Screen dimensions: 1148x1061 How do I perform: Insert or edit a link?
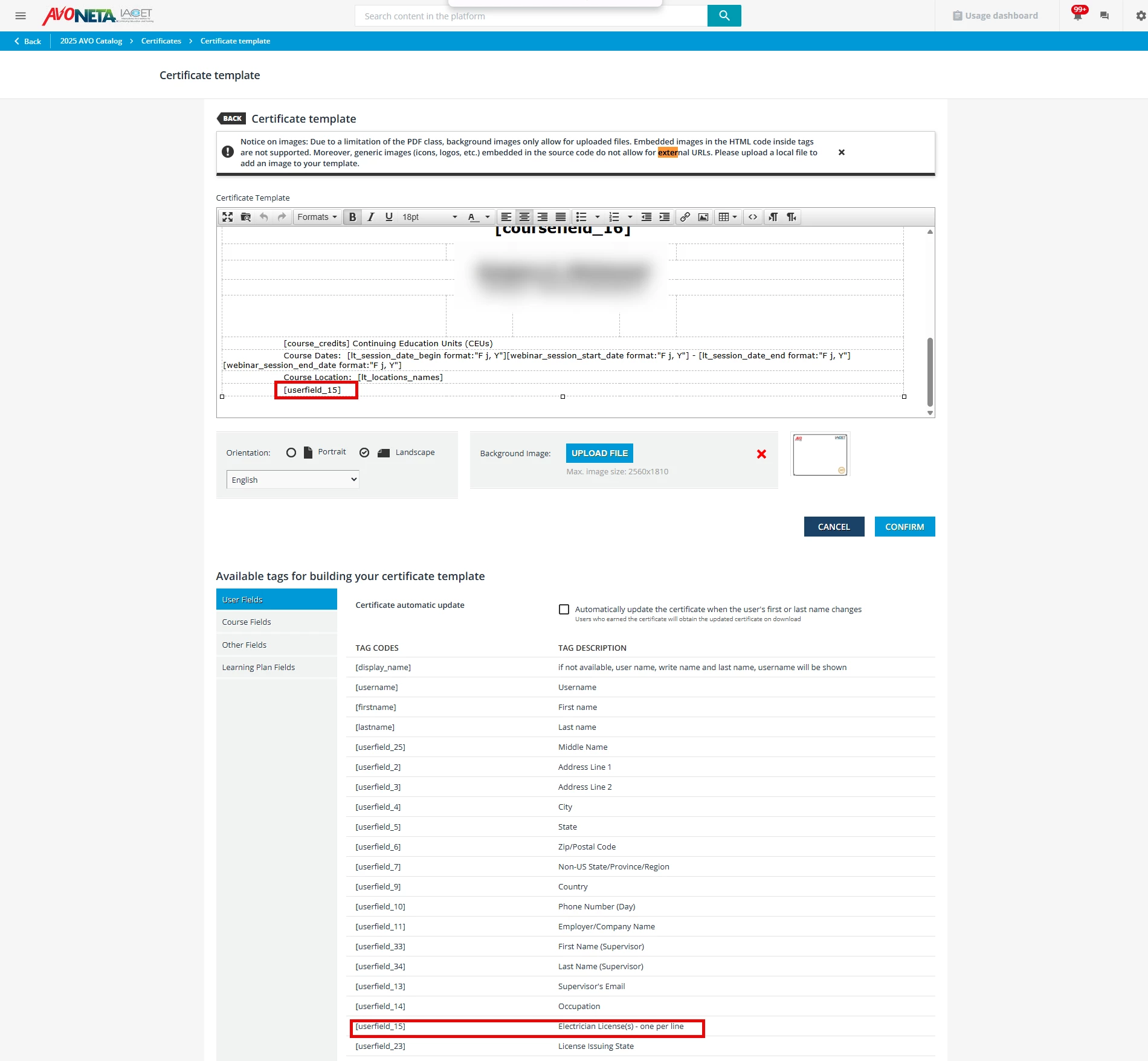[x=685, y=217]
